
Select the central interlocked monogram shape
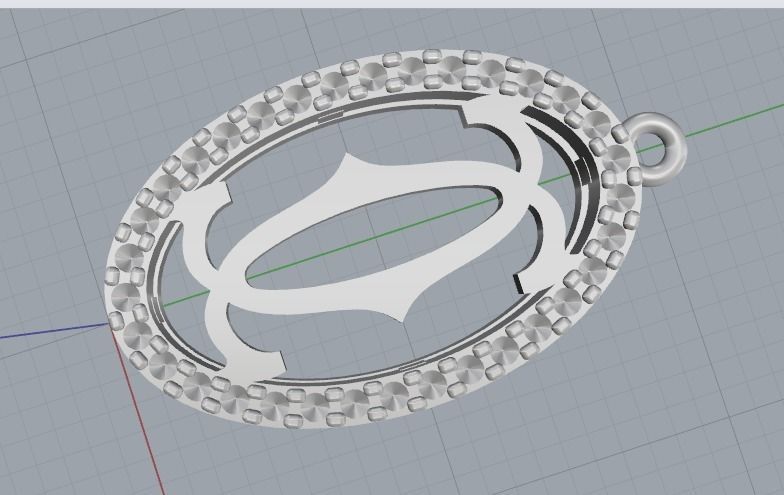point(374,238)
